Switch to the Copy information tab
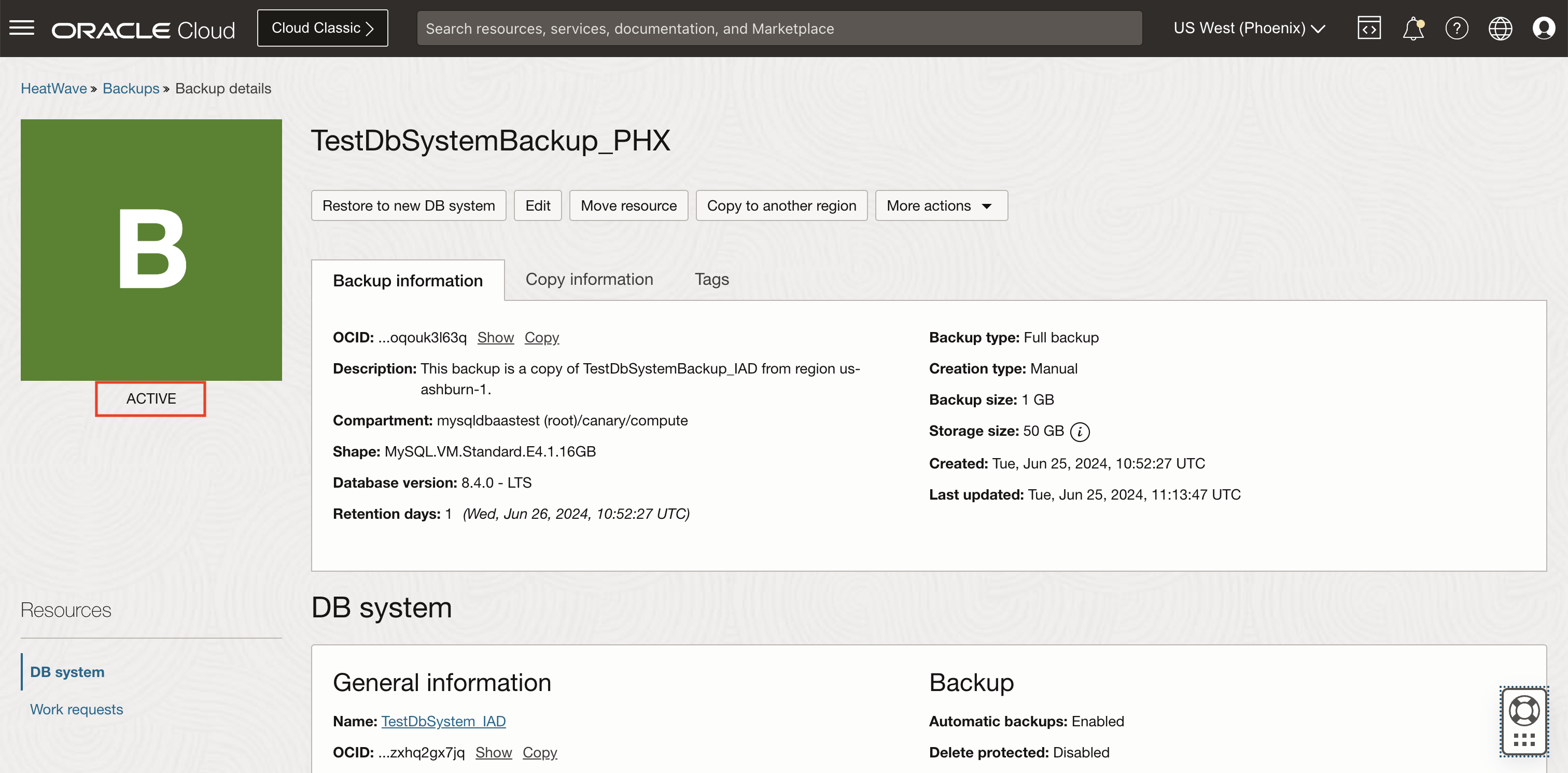The height and width of the screenshot is (773, 1568). coord(589,279)
